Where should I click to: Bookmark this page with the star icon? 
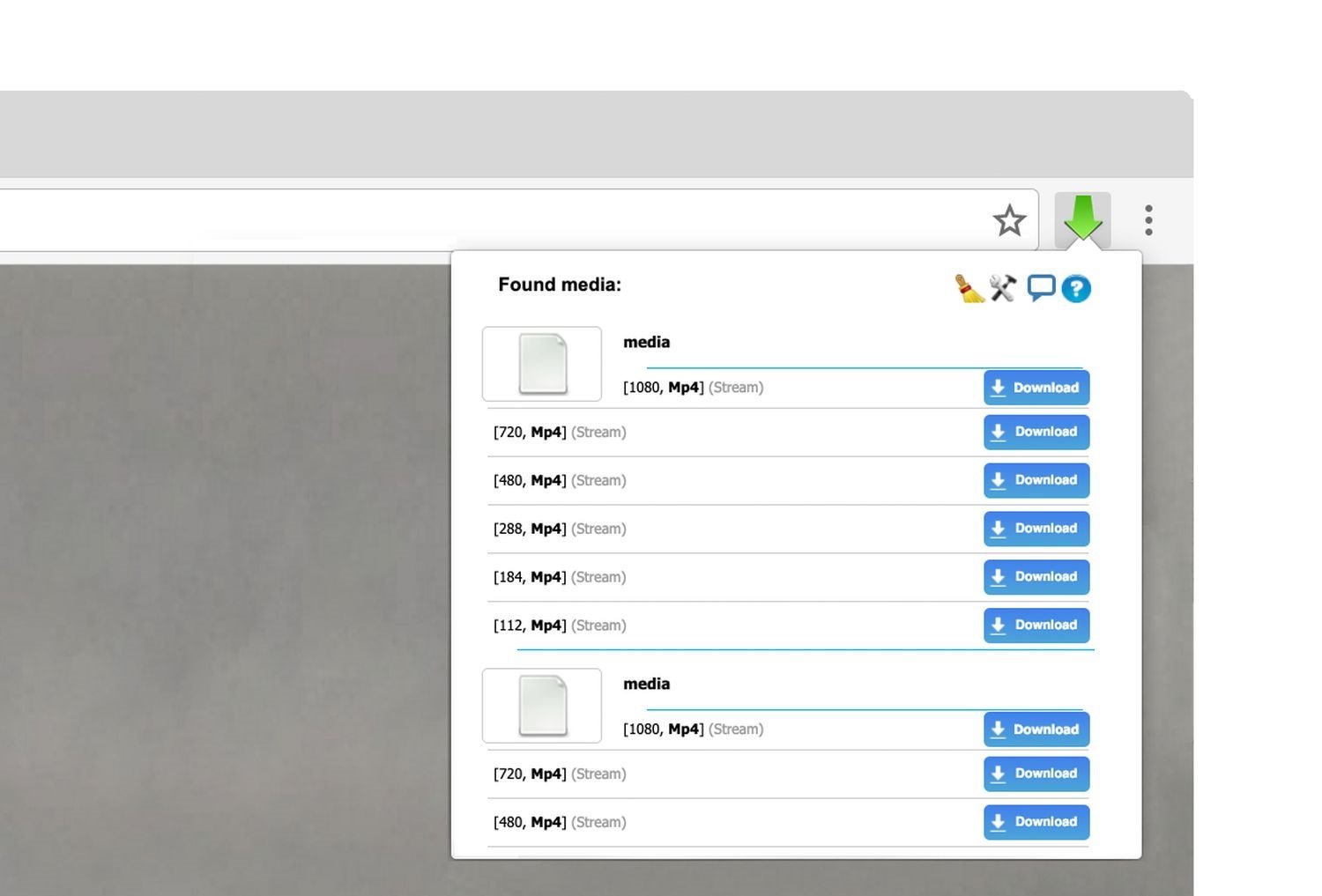pos(1009,220)
